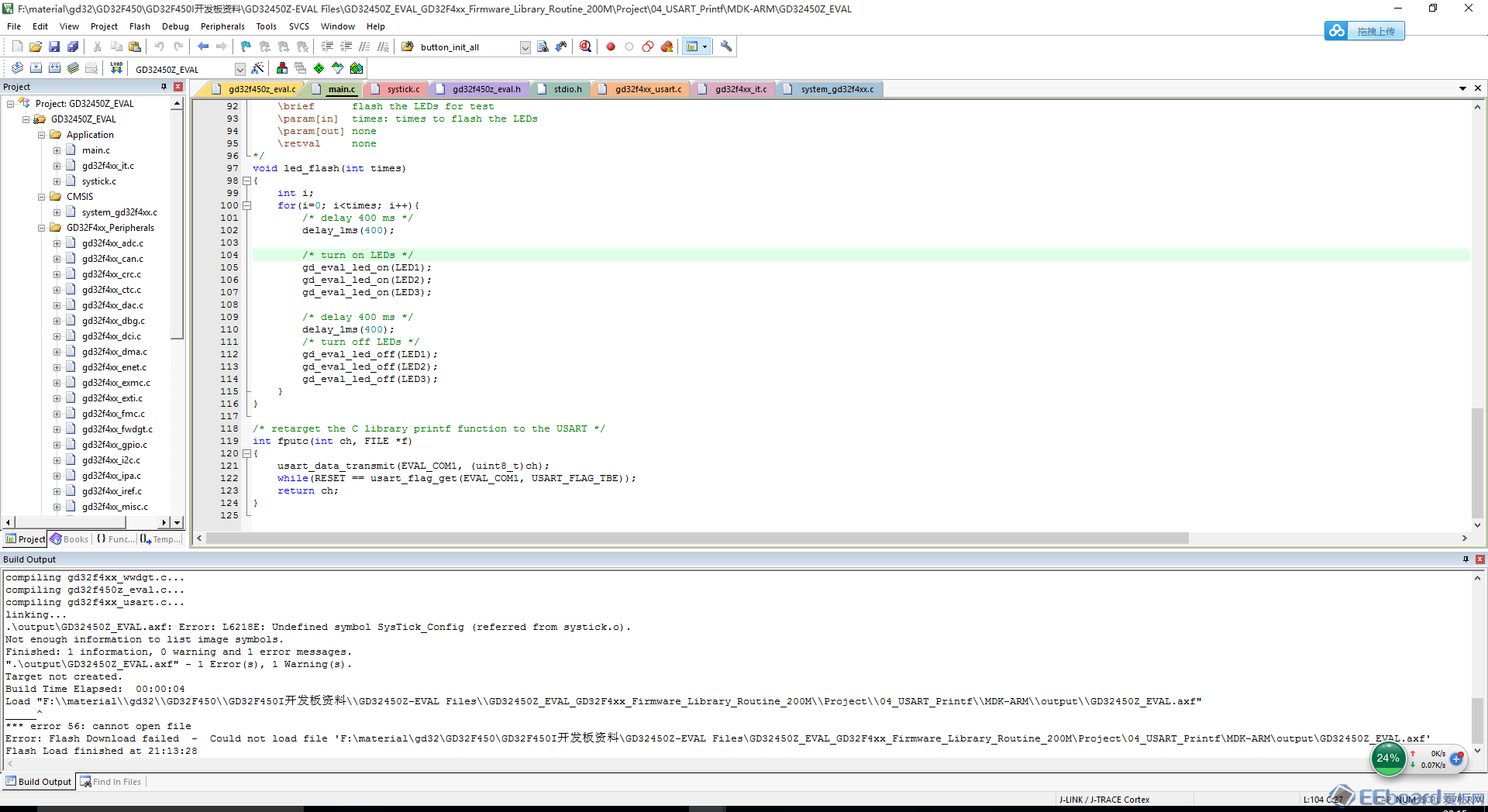Click the Translate file icon
Image resolution: width=1488 pixels, height=812 pixels.
pyautogui.click(x=17, y=68)
